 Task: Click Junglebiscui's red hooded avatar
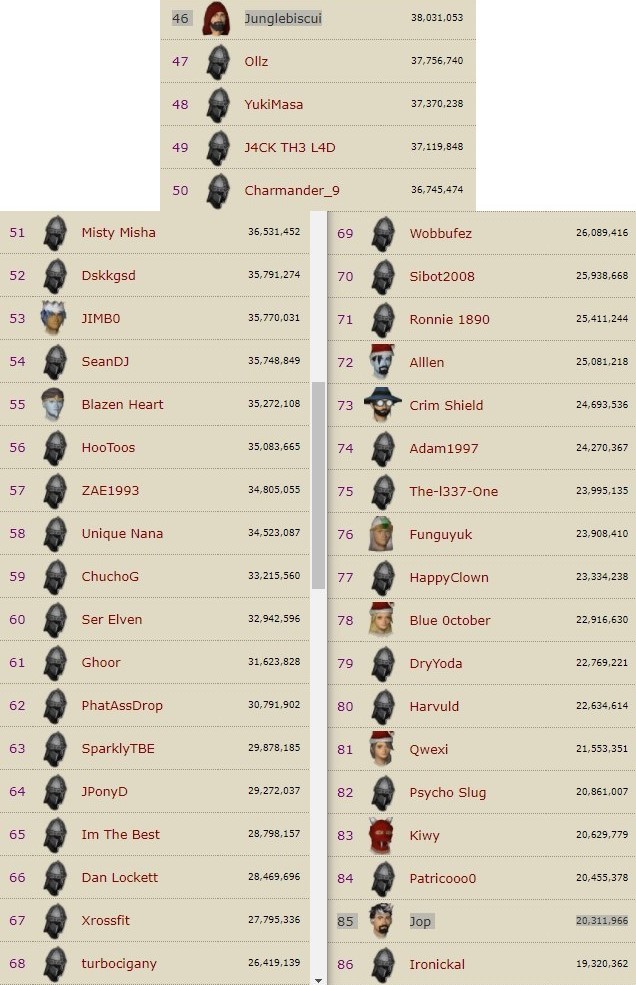coord(217,18)
